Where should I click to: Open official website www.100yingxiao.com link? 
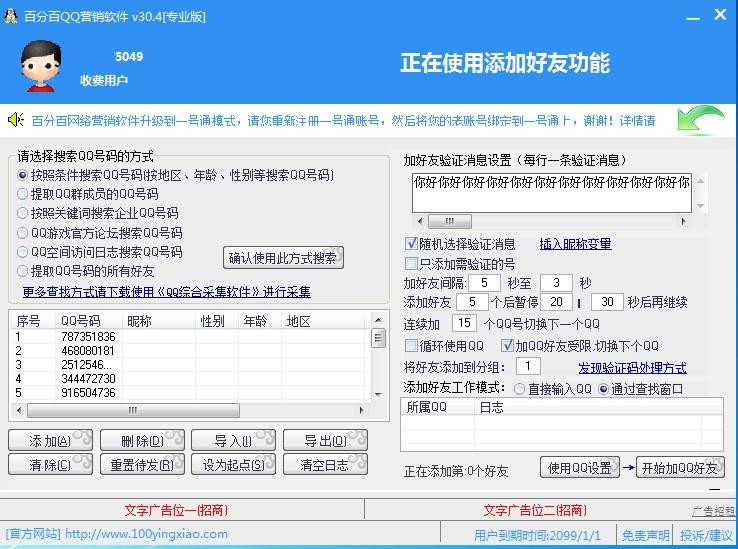tap(117, 534)
